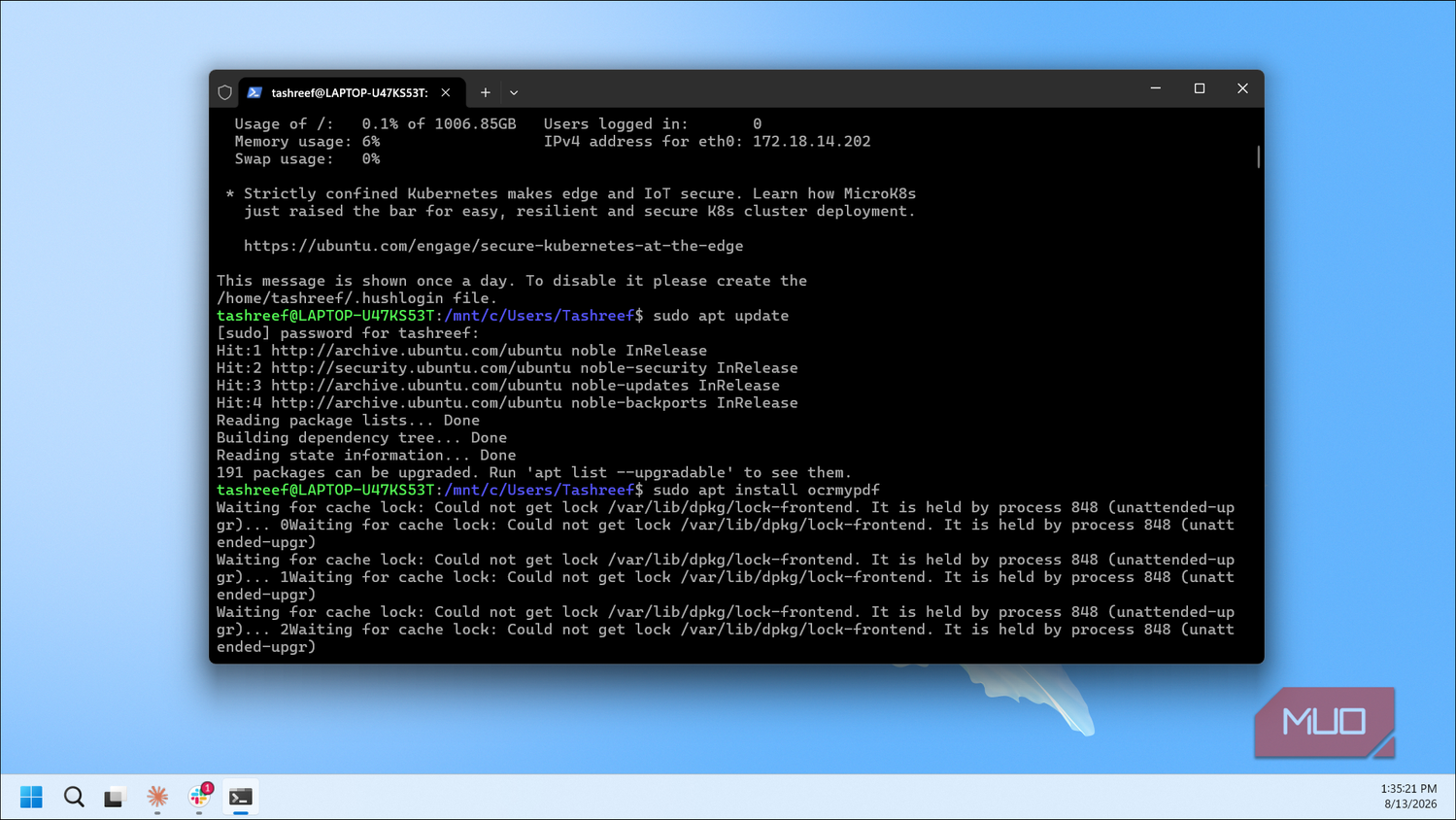Open Slack from the taskbar

199,797
